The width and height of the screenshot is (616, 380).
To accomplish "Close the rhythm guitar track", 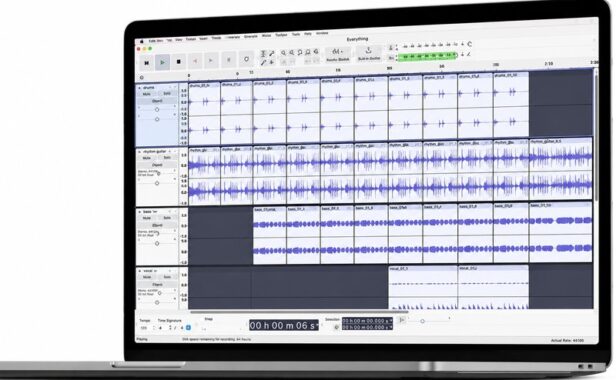I will [x=139, y=152].
